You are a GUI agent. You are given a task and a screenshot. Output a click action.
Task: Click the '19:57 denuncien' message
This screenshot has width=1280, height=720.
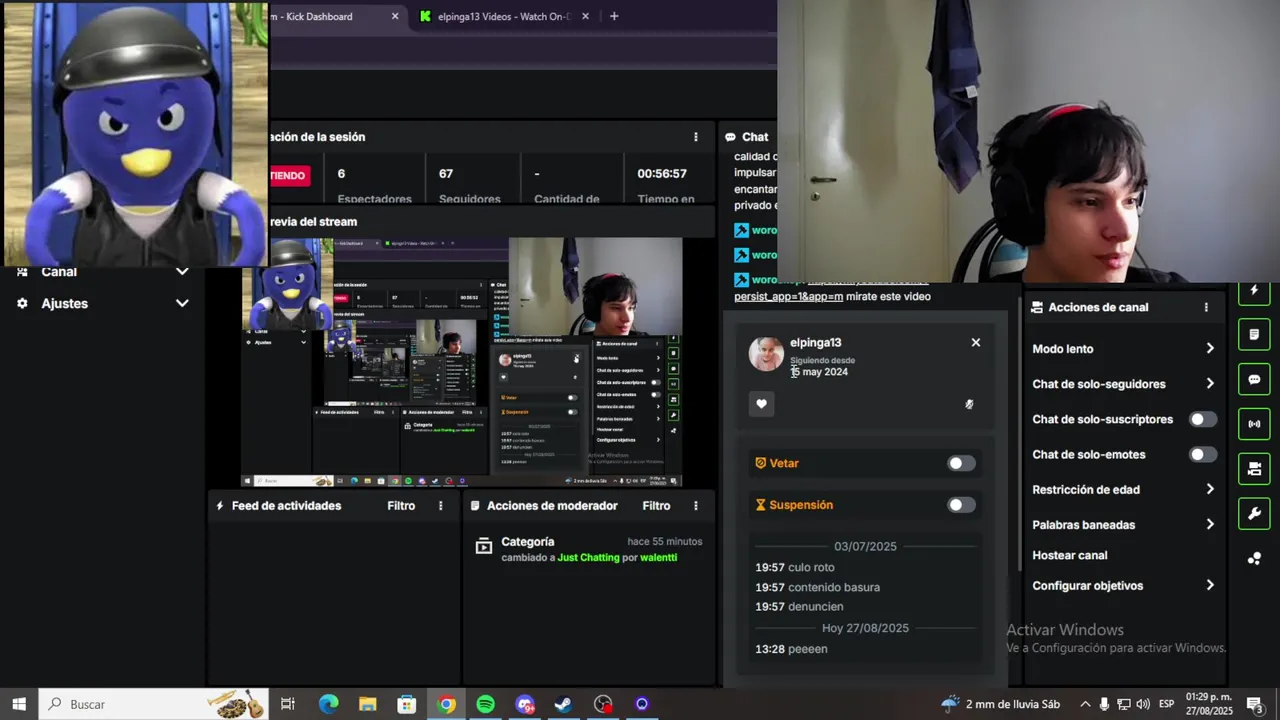coord(799,607)
